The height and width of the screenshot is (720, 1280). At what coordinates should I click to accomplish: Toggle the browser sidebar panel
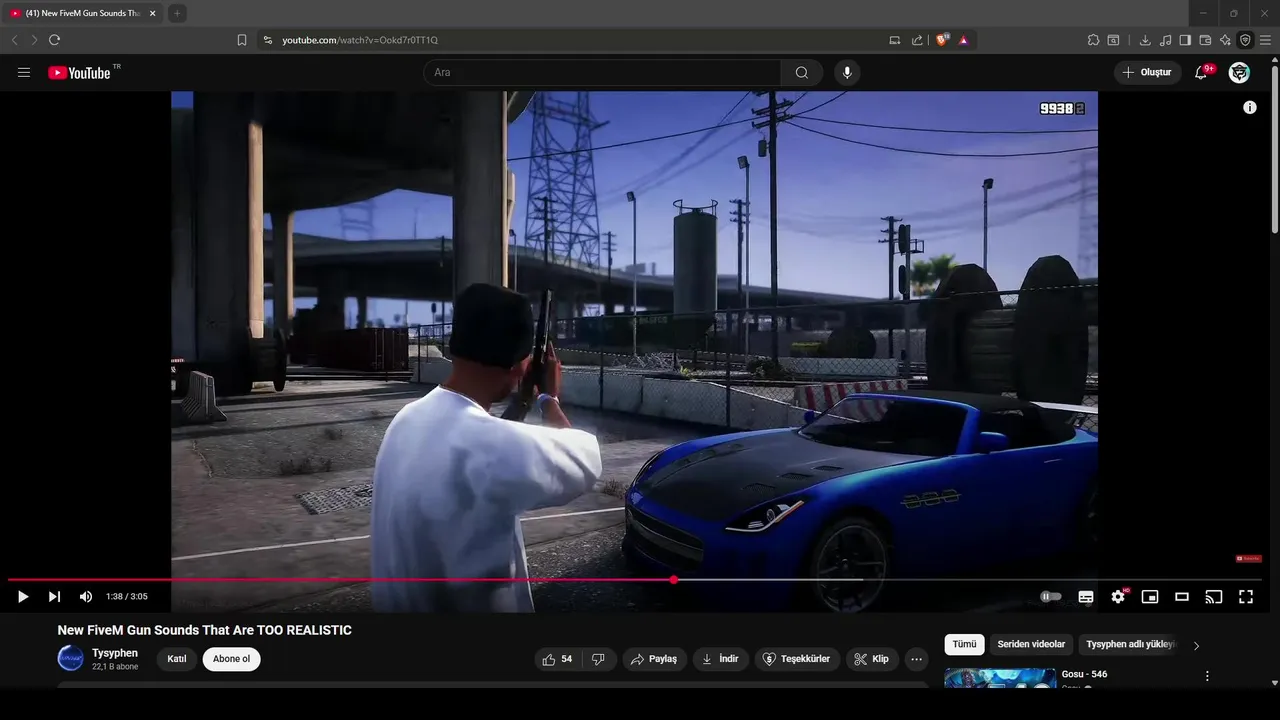coord(1185,40)
